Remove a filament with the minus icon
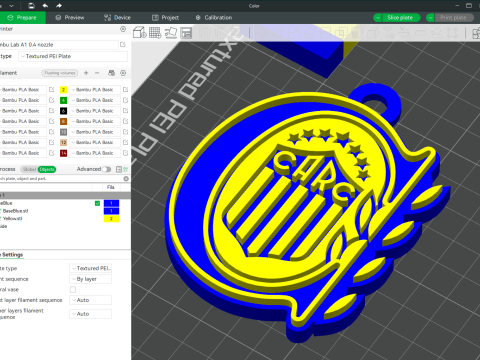The image size is (480, 360). (97, 73)
